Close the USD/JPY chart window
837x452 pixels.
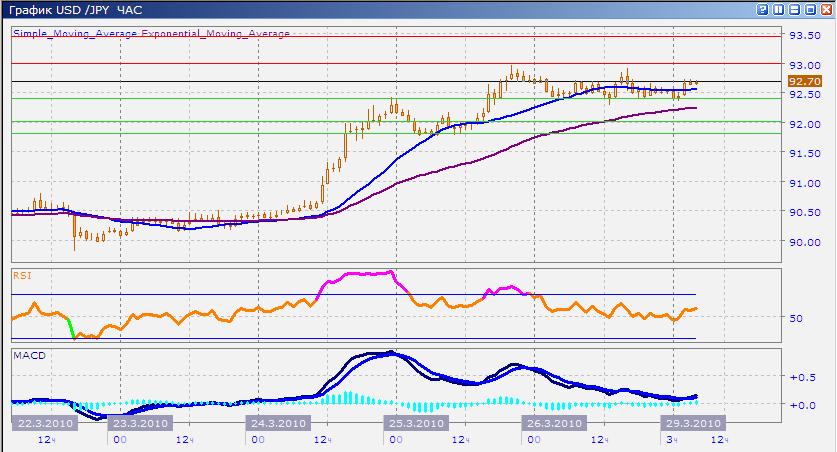826,9
